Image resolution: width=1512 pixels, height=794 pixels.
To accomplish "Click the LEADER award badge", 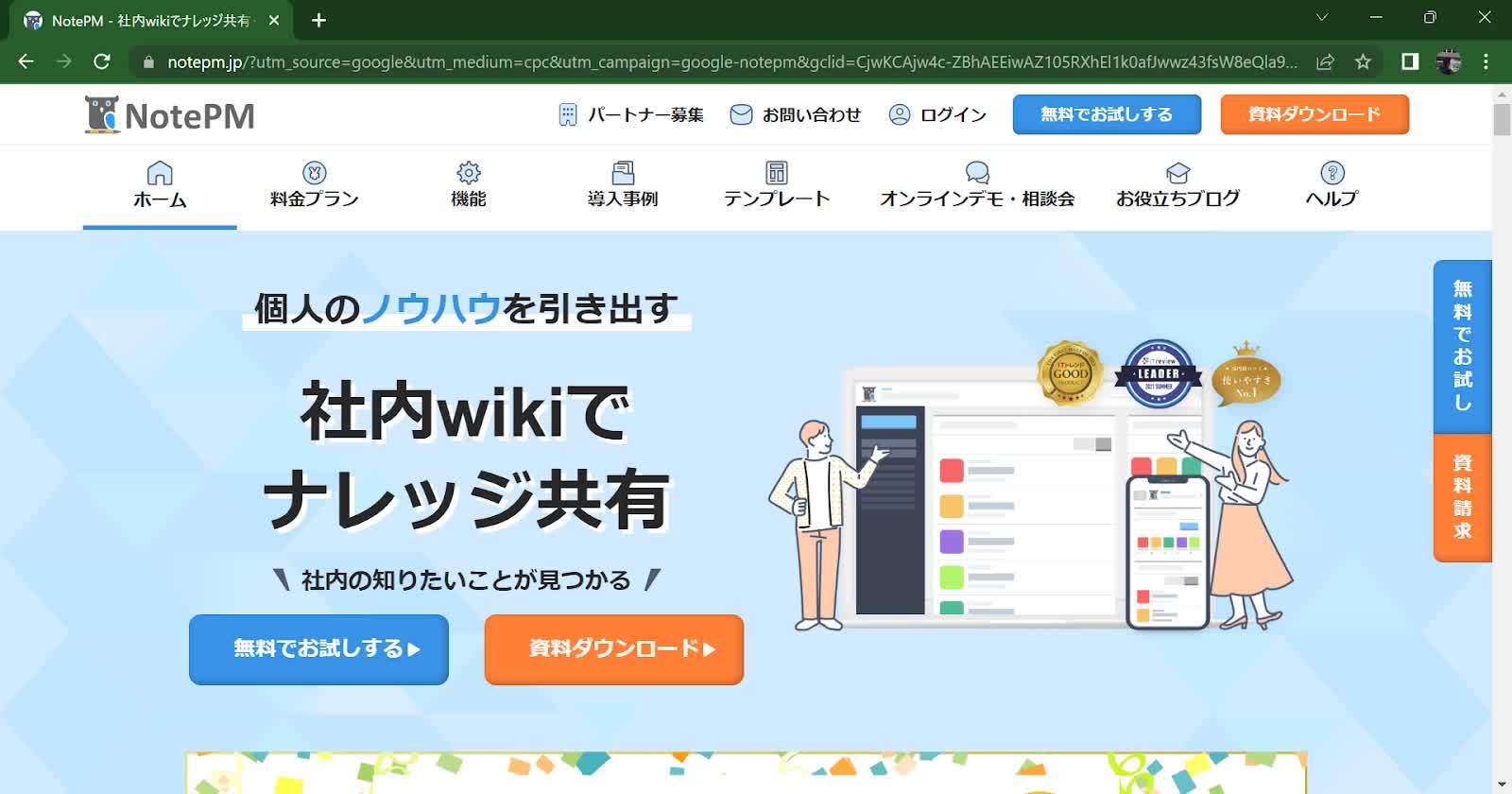I will [x=1159, y=373].
